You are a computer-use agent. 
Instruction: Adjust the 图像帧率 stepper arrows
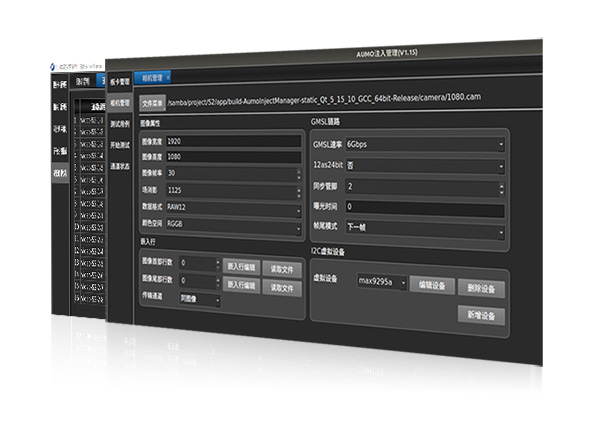click(299, 175)
